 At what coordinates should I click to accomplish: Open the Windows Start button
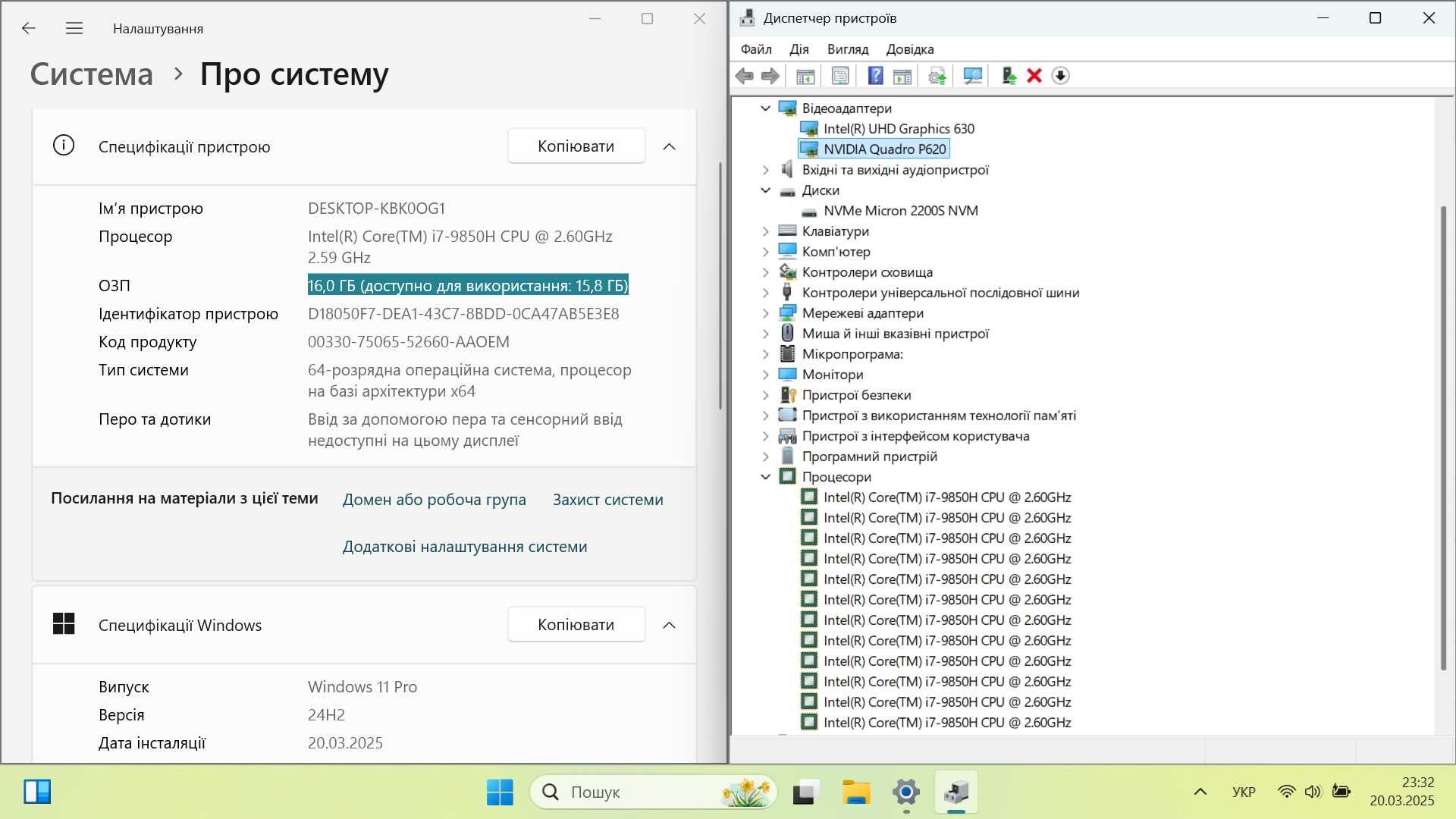(x=500, y=792)
